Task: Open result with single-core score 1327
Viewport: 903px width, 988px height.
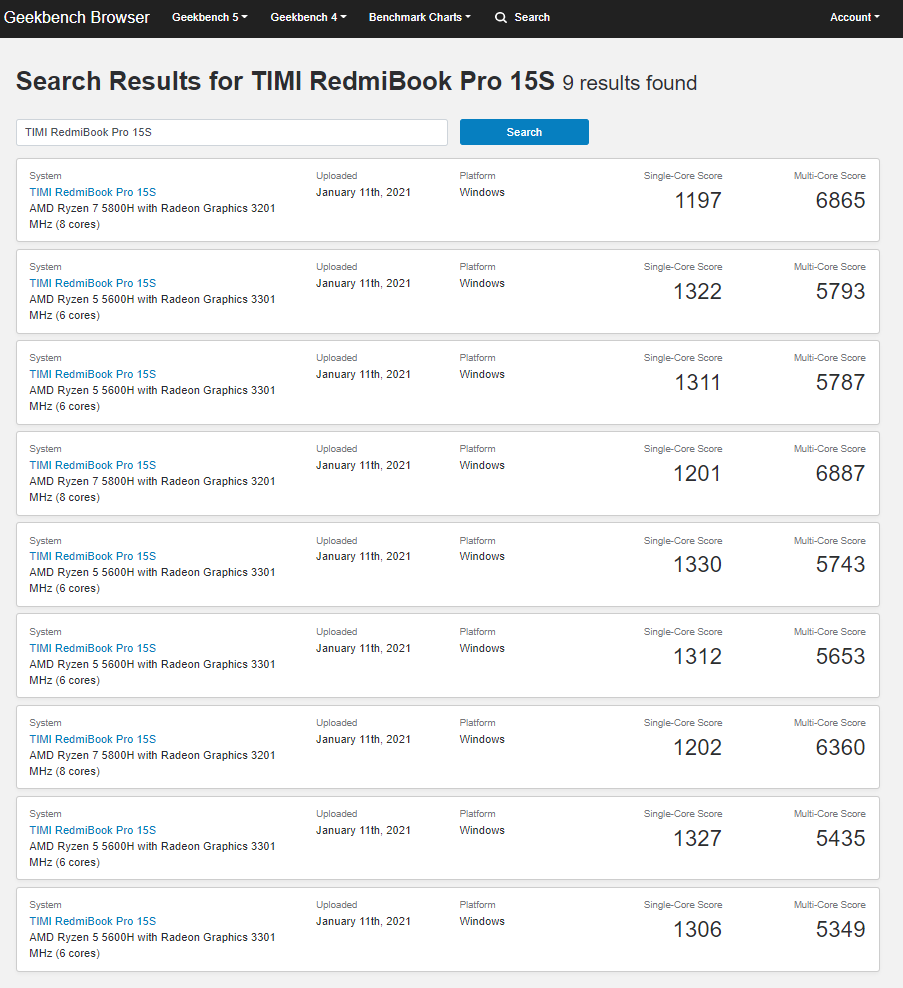Action: click(x=92, y=830)
